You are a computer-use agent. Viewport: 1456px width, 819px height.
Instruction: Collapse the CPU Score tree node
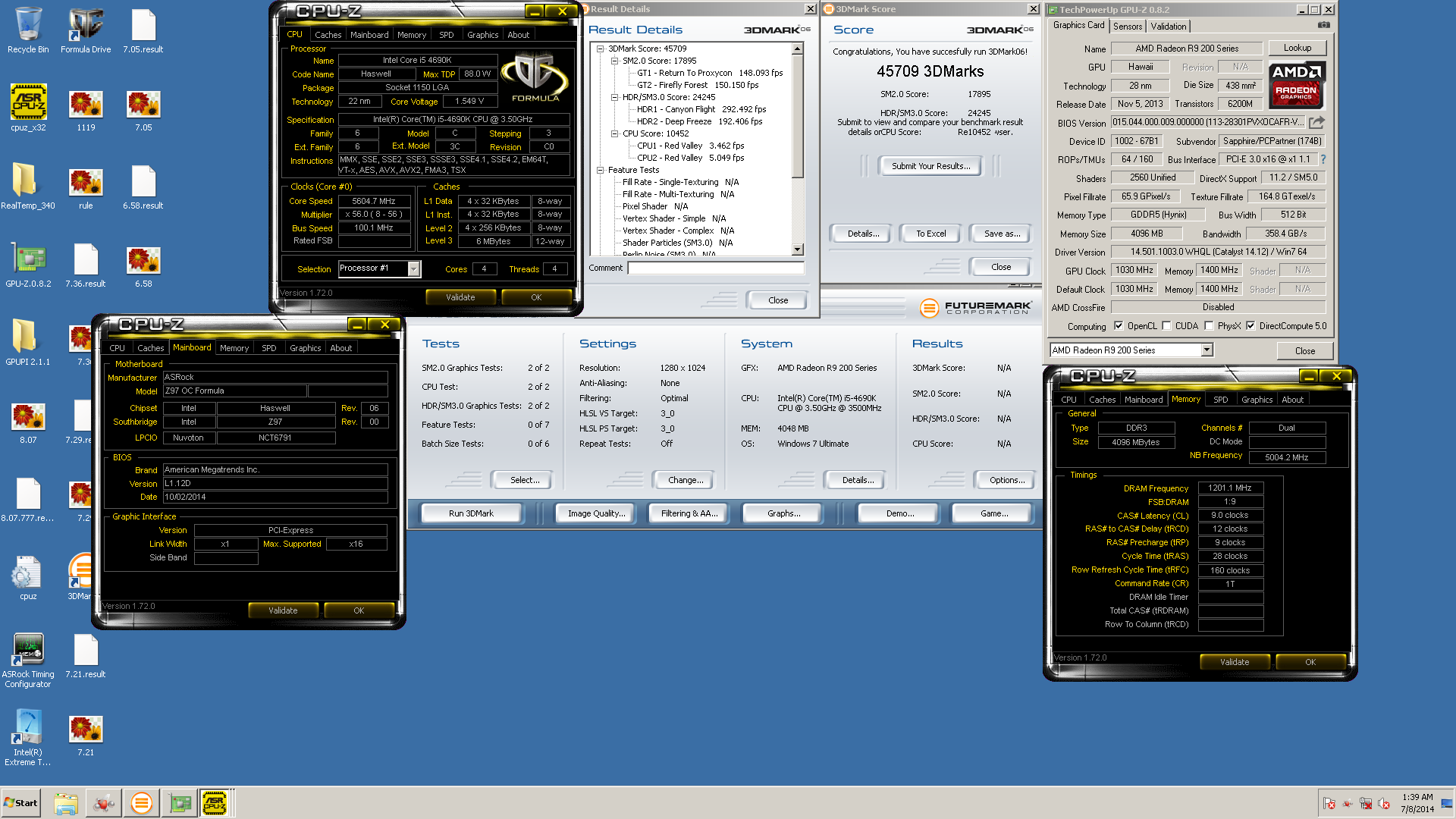click(x=615, y=133)
